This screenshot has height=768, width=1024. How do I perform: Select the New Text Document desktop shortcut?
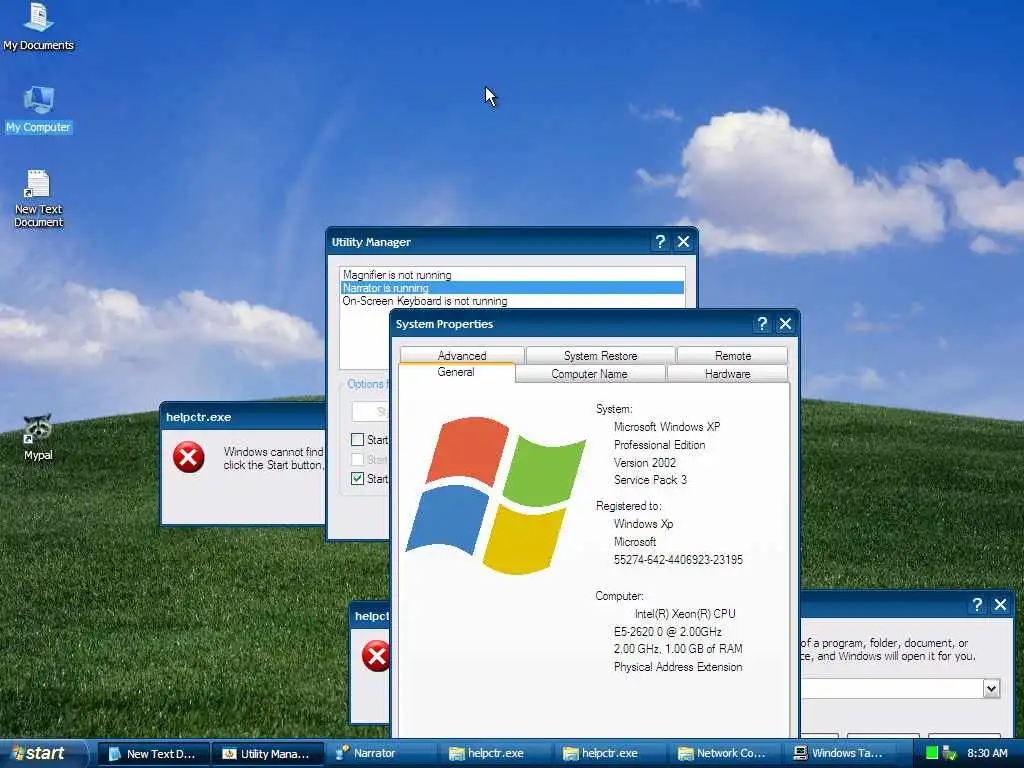[x=38, y=199]
